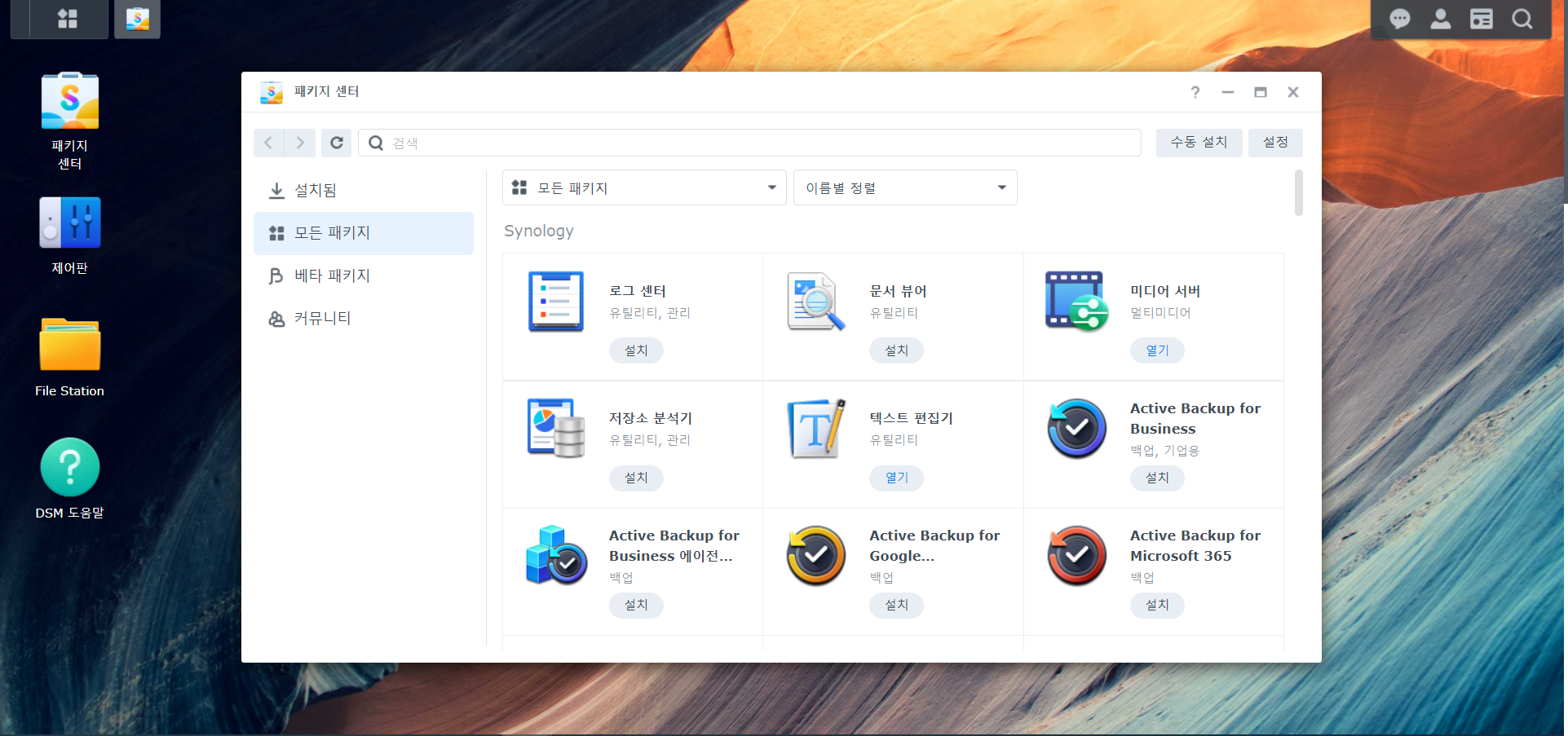Image resolution: width=1568 pixels, height=736 pixels.
Task: Open the user account options icon
Action: 1441,19
